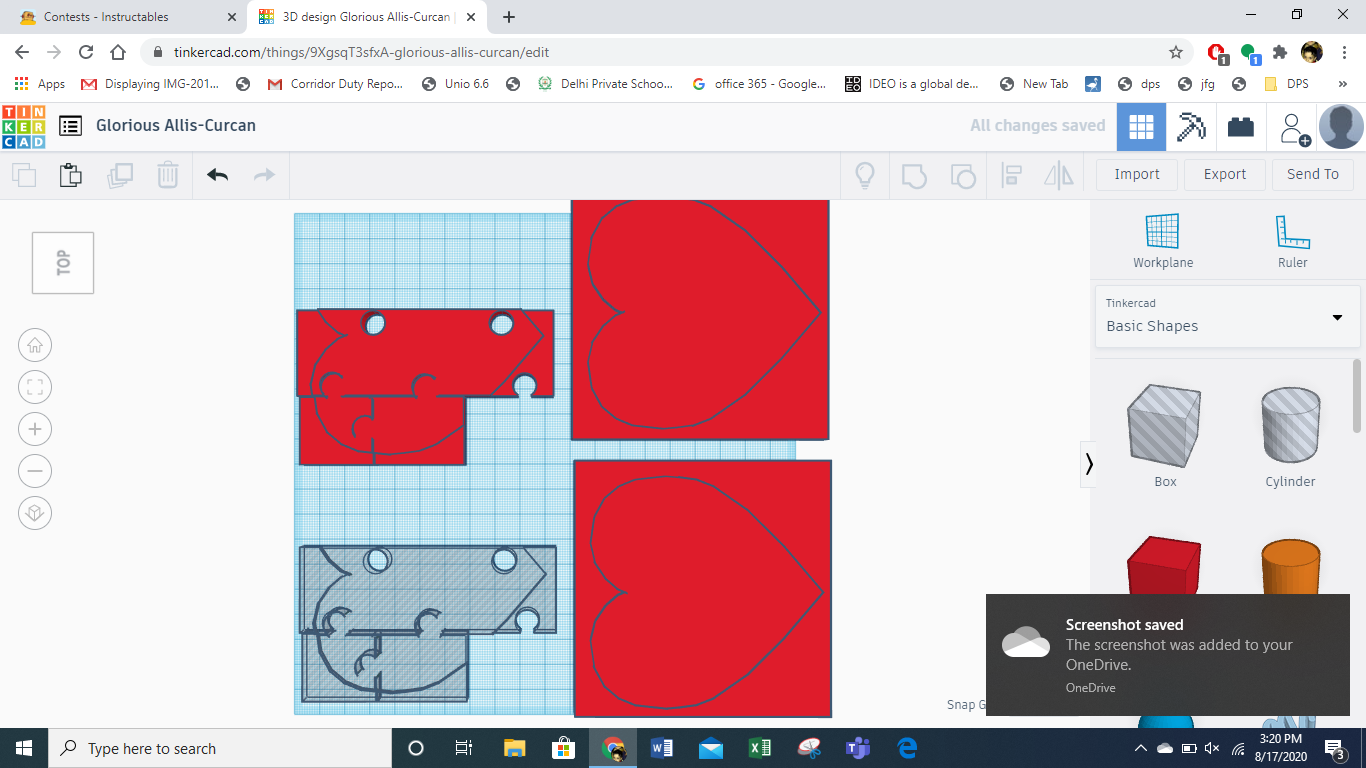Select the 3D design Glorious Allis-Curcan tab

(x=368, y=17)
